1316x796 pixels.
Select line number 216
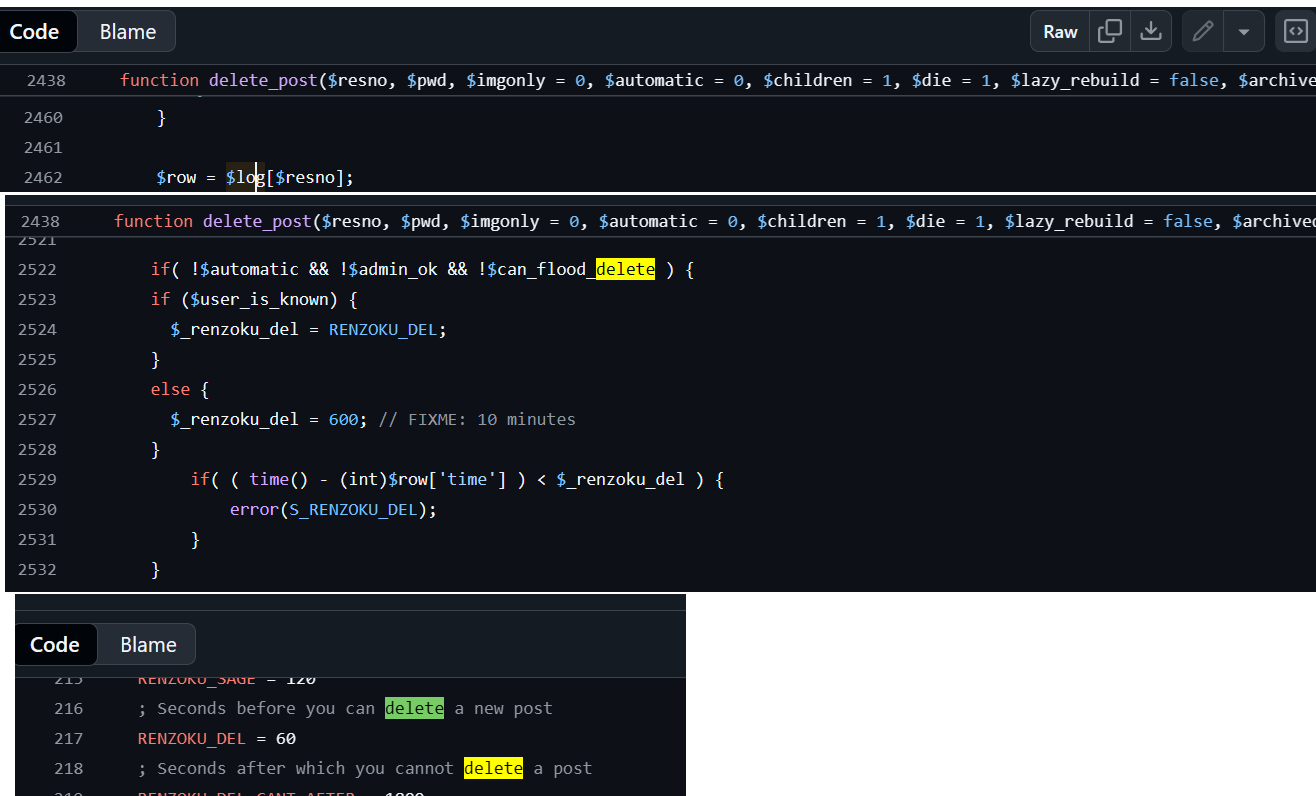point(69,708)
